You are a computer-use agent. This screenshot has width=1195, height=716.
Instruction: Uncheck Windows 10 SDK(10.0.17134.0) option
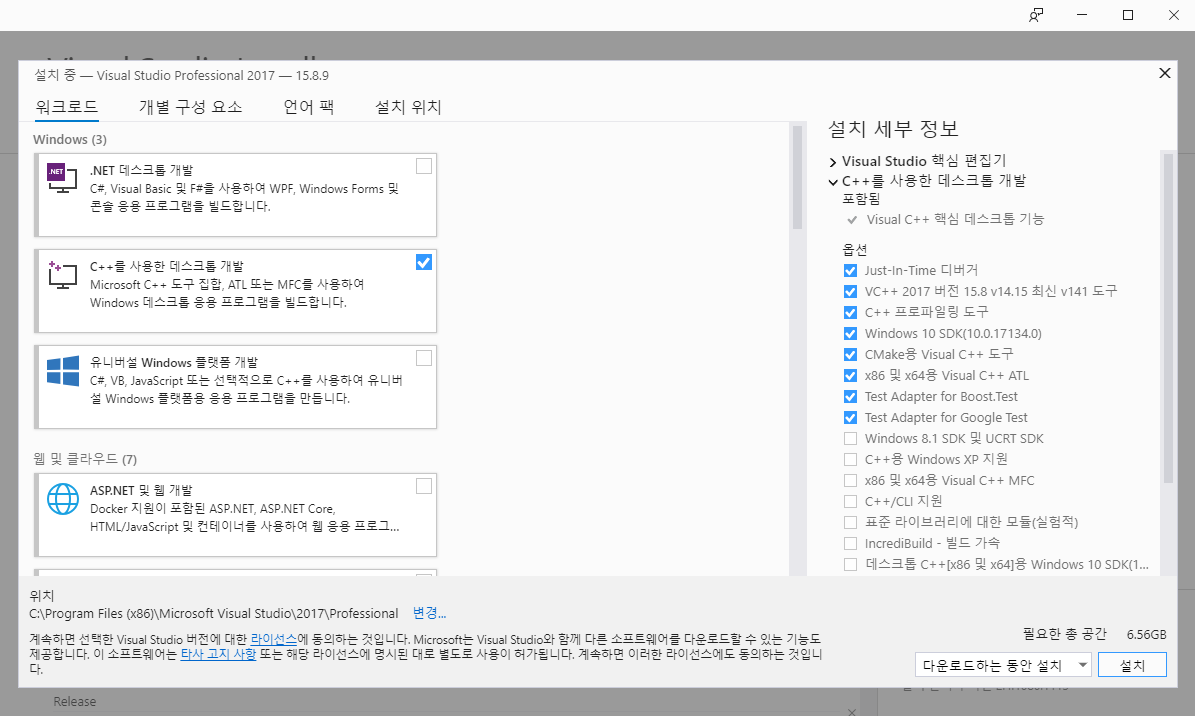[x=851, y=333]
